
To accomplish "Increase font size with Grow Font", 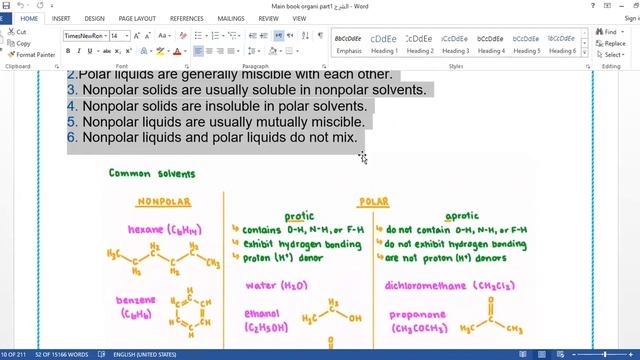I will coord(137,36).
